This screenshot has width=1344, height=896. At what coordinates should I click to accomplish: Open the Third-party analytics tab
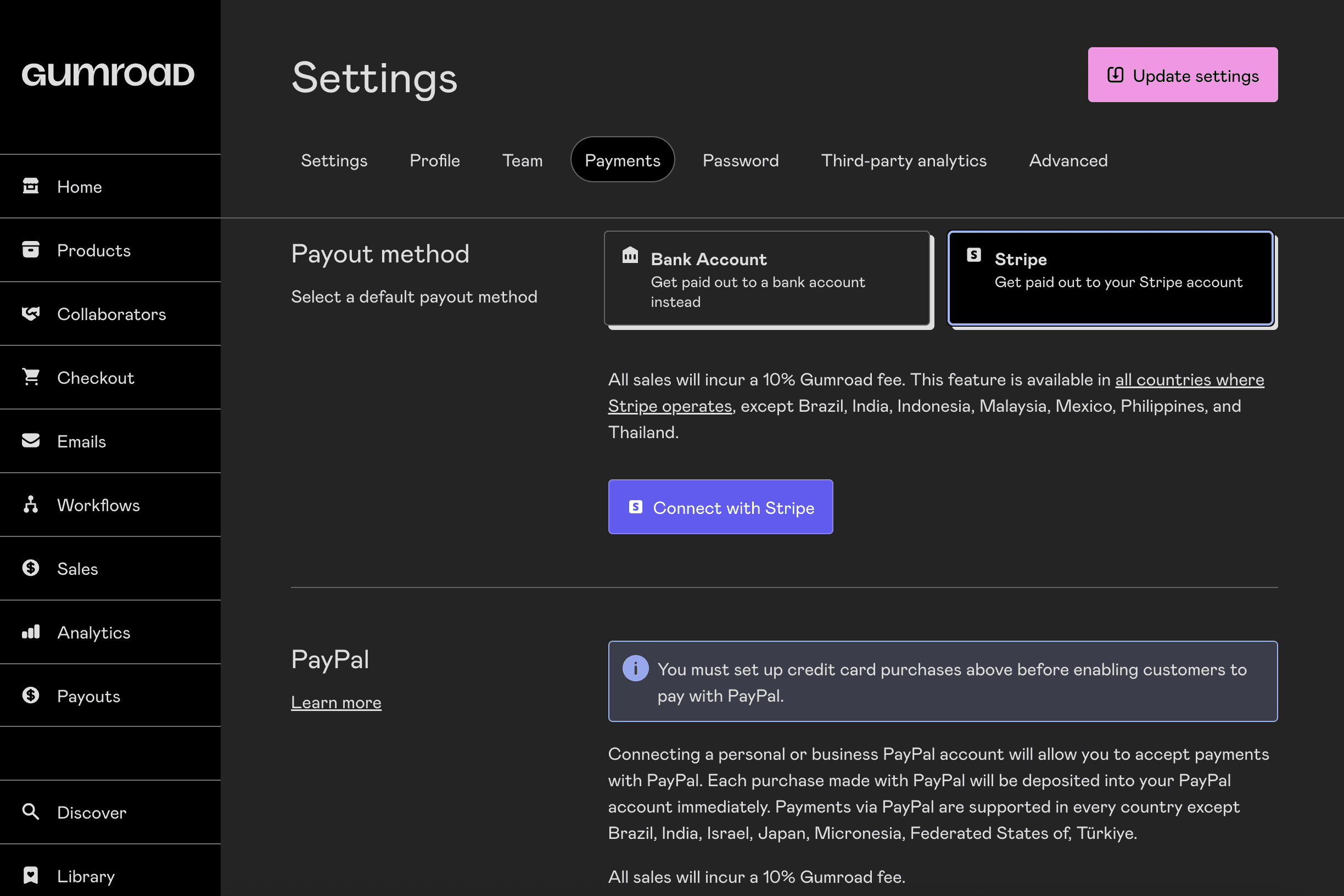(x=904, y=160)
